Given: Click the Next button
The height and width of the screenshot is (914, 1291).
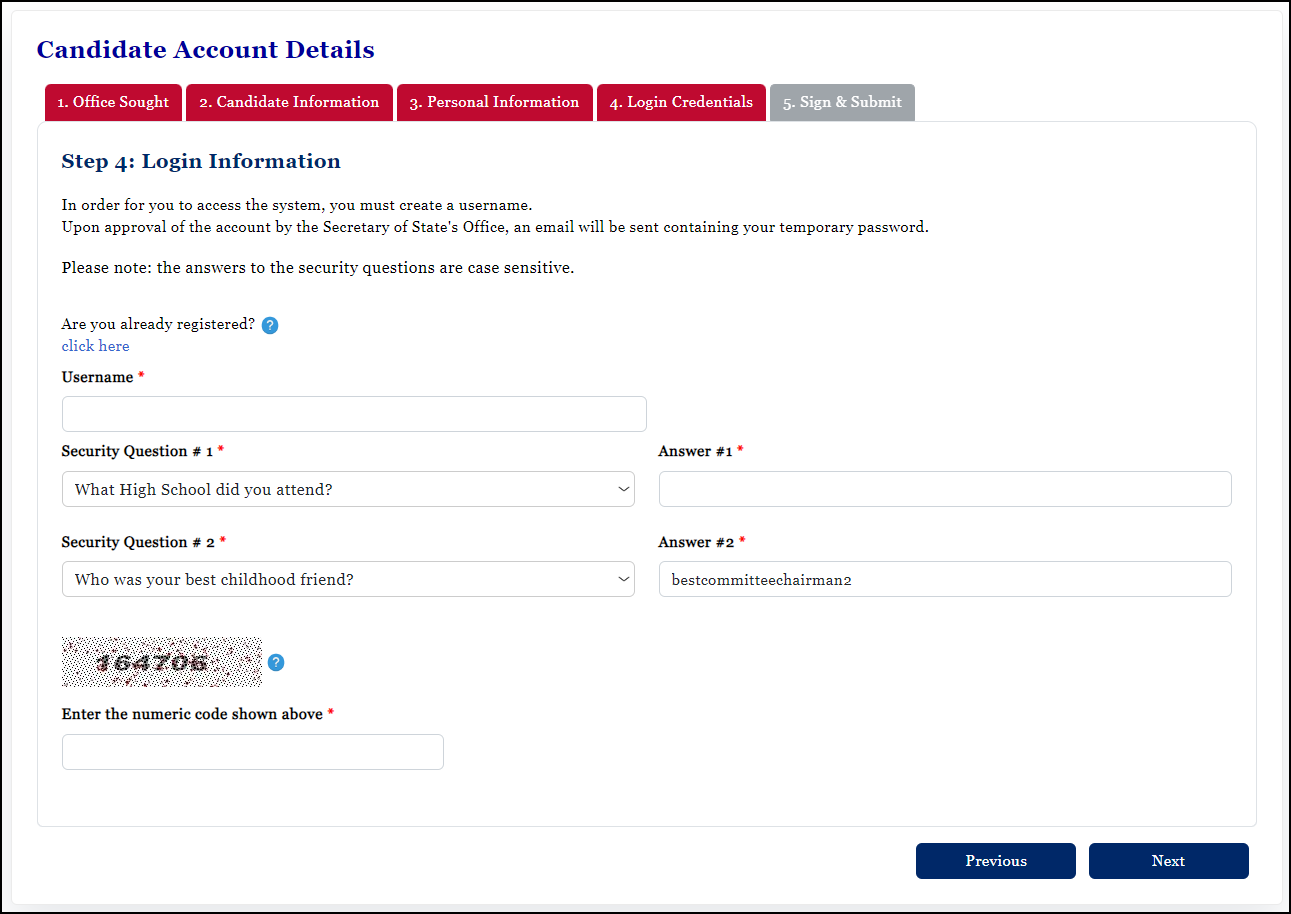Looking at the screenshot, I should (1168, 861).
